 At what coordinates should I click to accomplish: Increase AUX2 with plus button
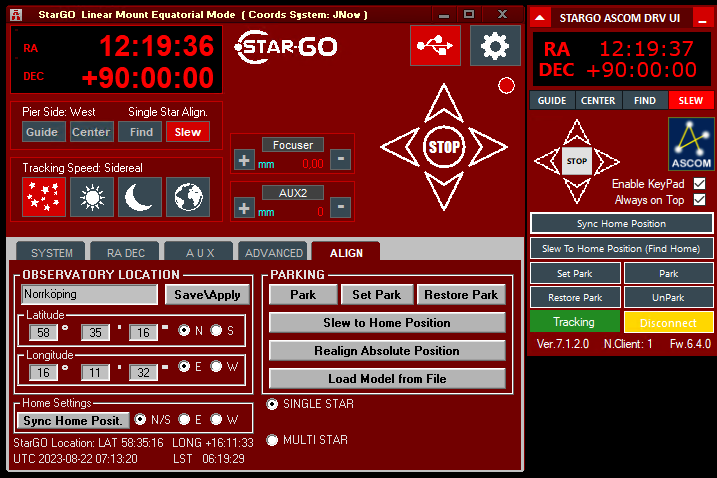244,208
